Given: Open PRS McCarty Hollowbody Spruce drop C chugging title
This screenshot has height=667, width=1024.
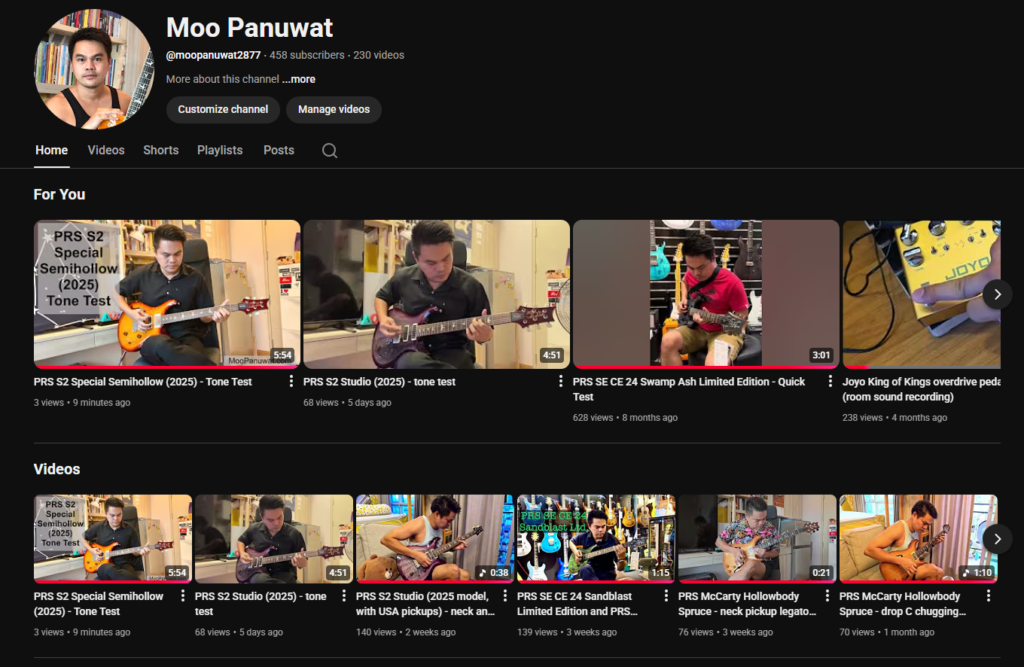Looking at the screenshot, I should [x=903, y=604].
